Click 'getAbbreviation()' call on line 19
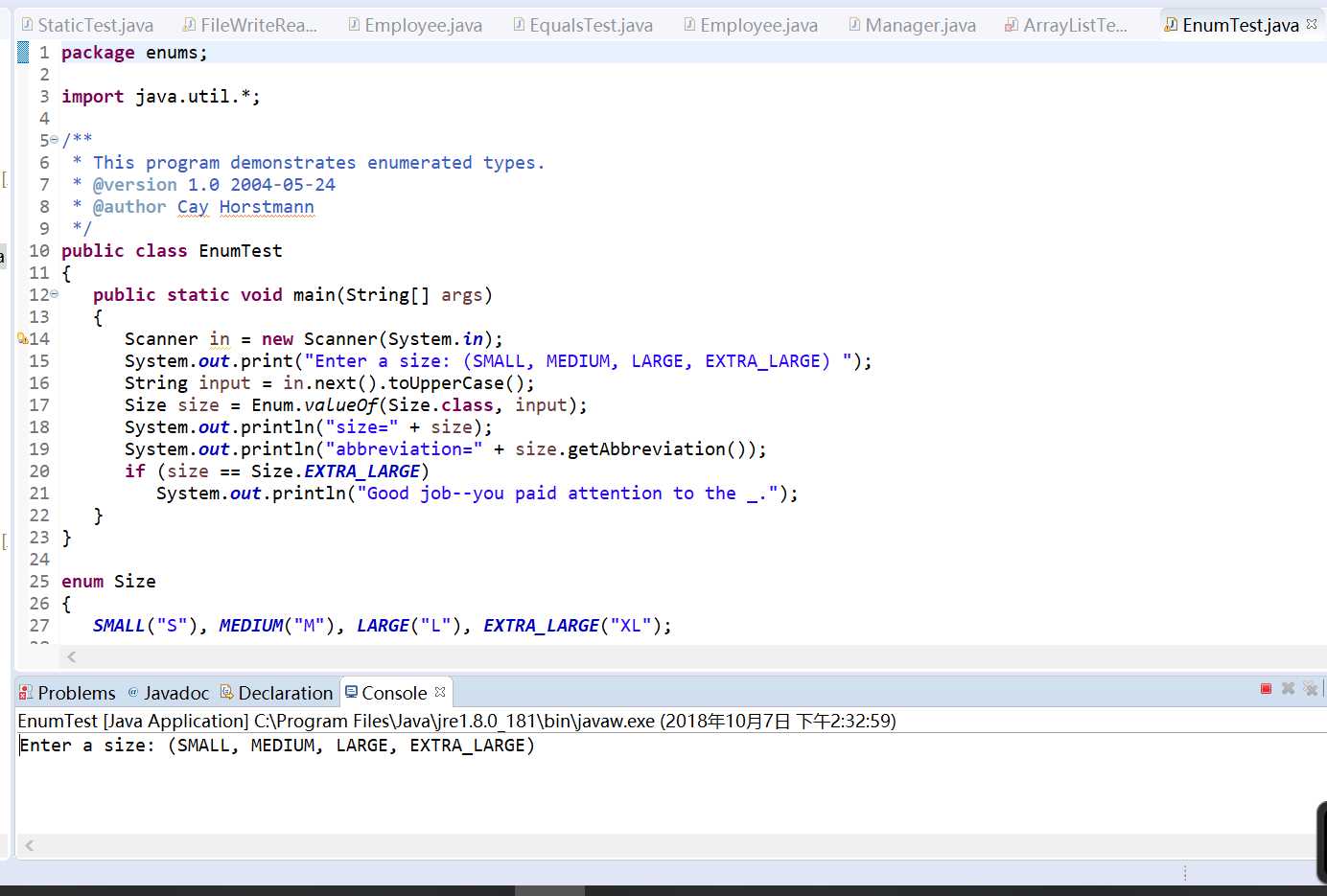The image size is (1327, 896). point(662,449)
